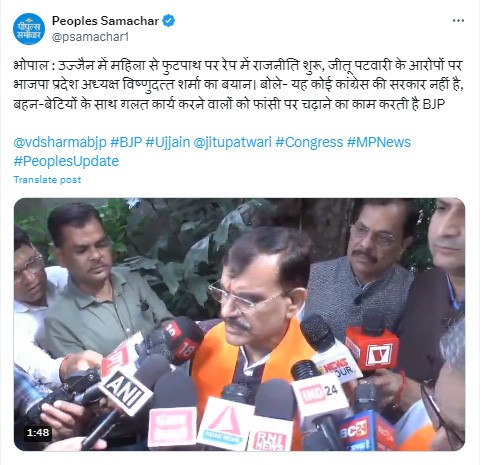Open the #Ujjain hashtag

168,142
